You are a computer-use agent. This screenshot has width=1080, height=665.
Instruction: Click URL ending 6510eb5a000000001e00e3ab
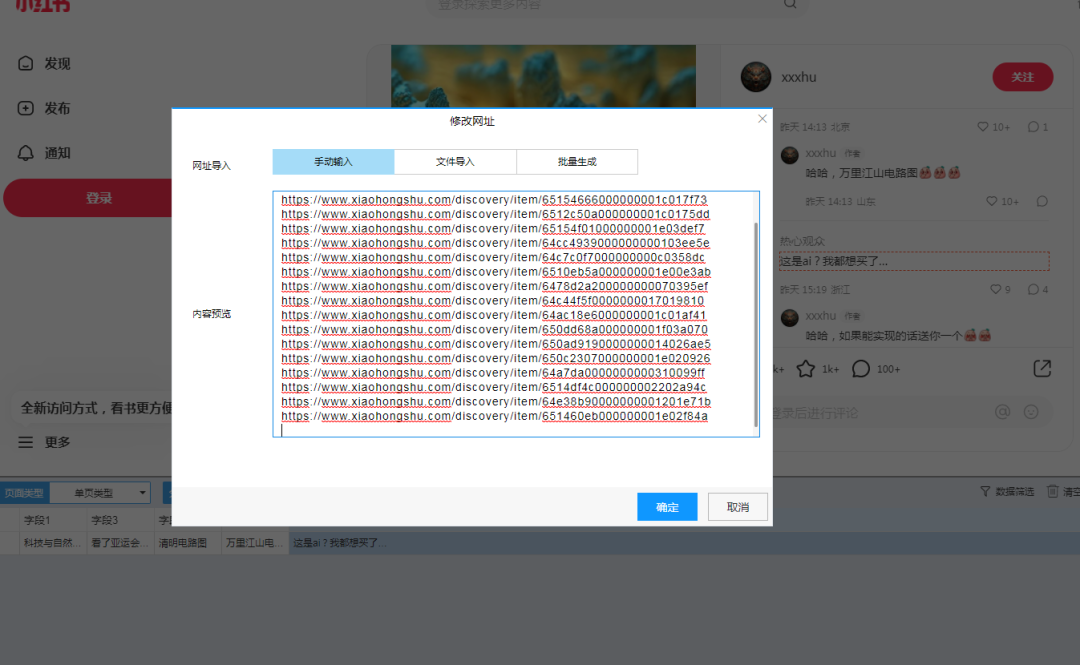(496, 272)
